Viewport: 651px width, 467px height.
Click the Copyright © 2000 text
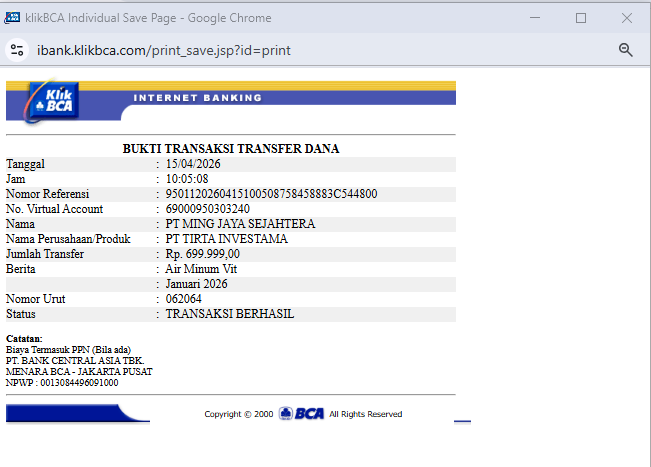pyautogui.click(x=239, y=414)
